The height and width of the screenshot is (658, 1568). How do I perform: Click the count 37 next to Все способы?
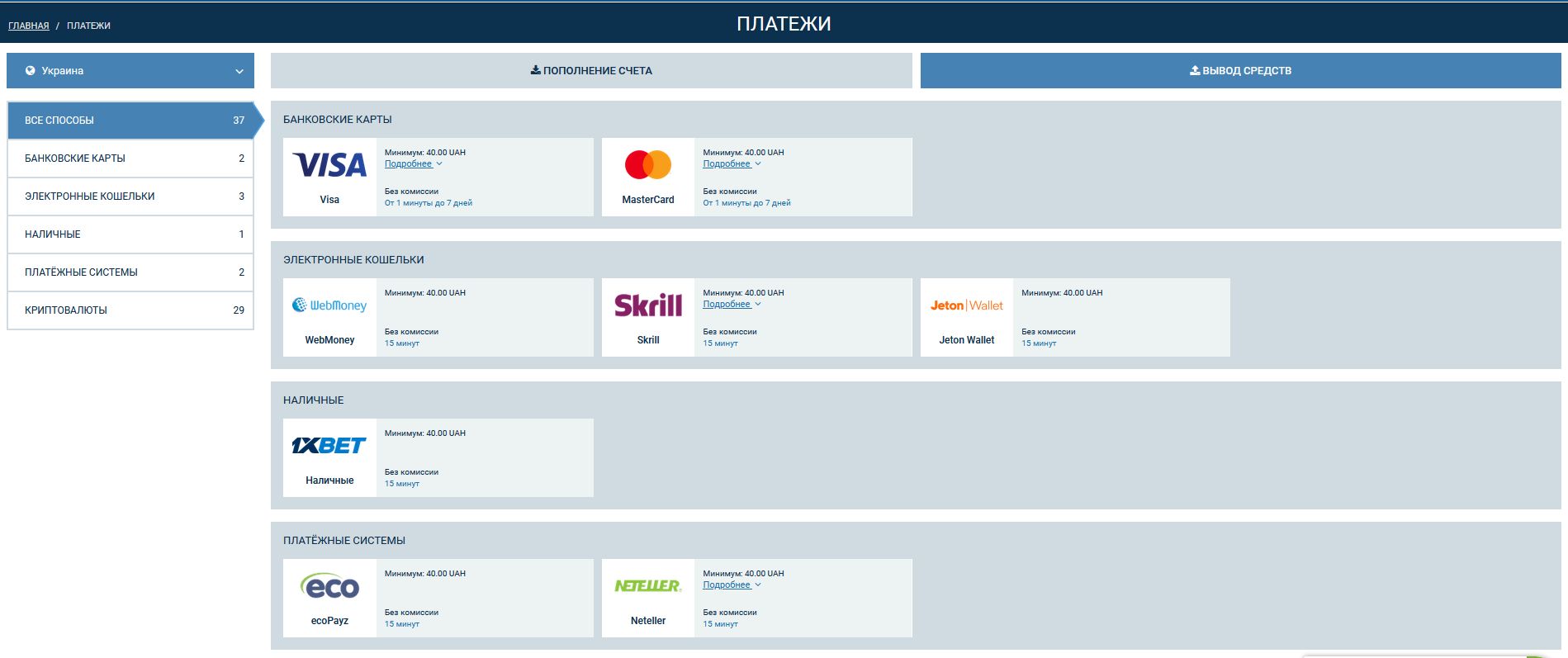(239, 121)
